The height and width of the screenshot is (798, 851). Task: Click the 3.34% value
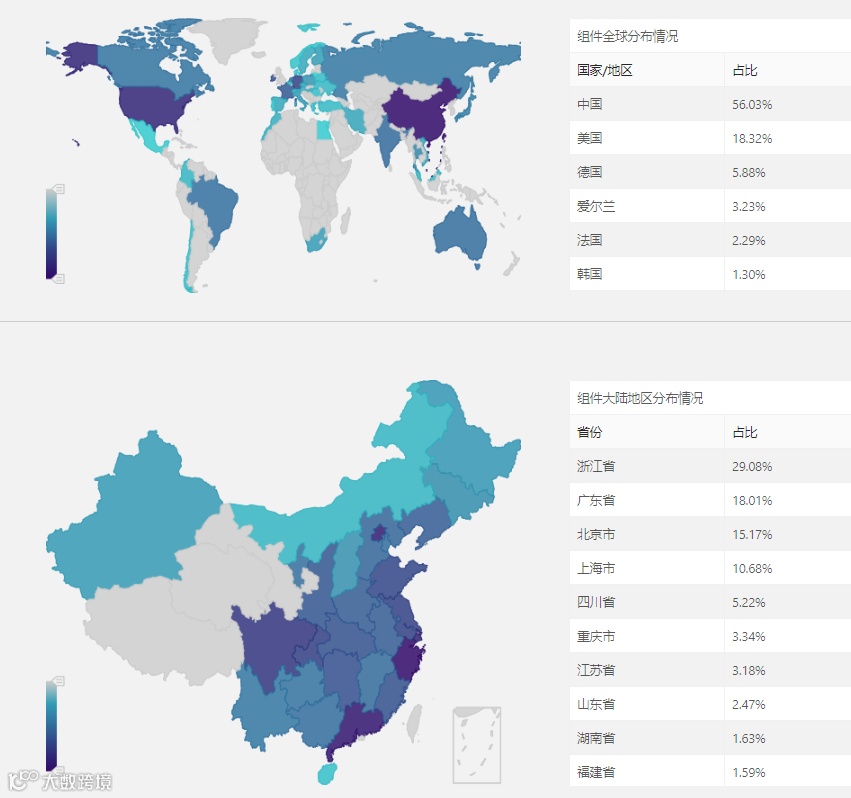[x=748, y=637]
